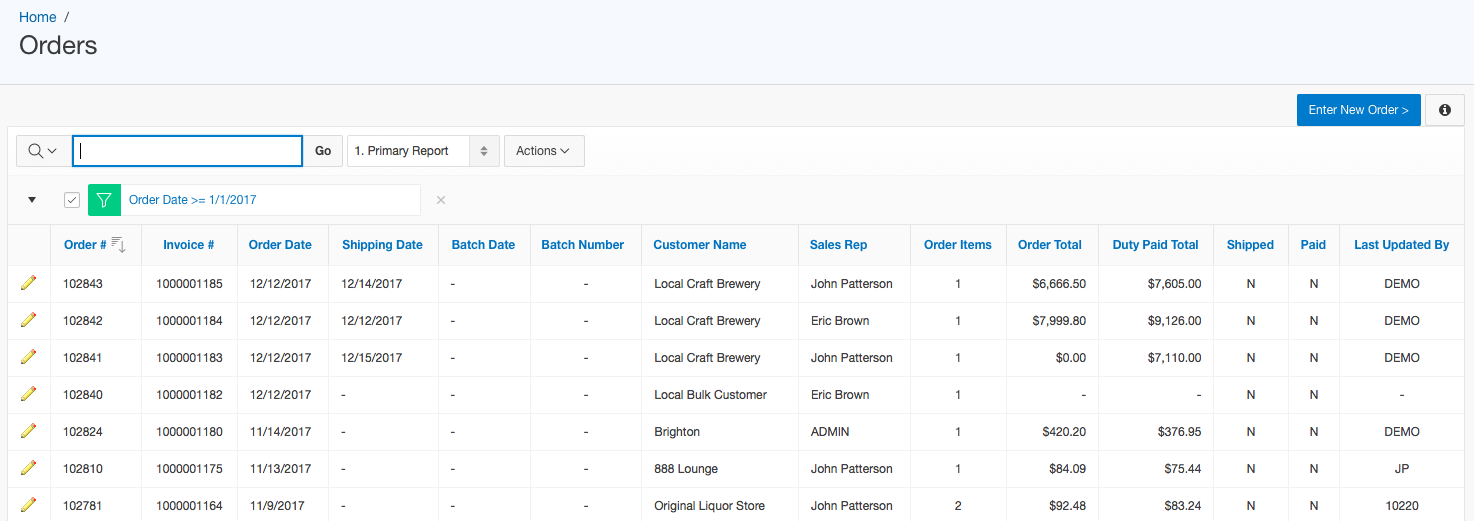Screen dimensions: 1474x521
Task: Edit order 102842 using its pencil icon
Action: [x=28, y=320]
